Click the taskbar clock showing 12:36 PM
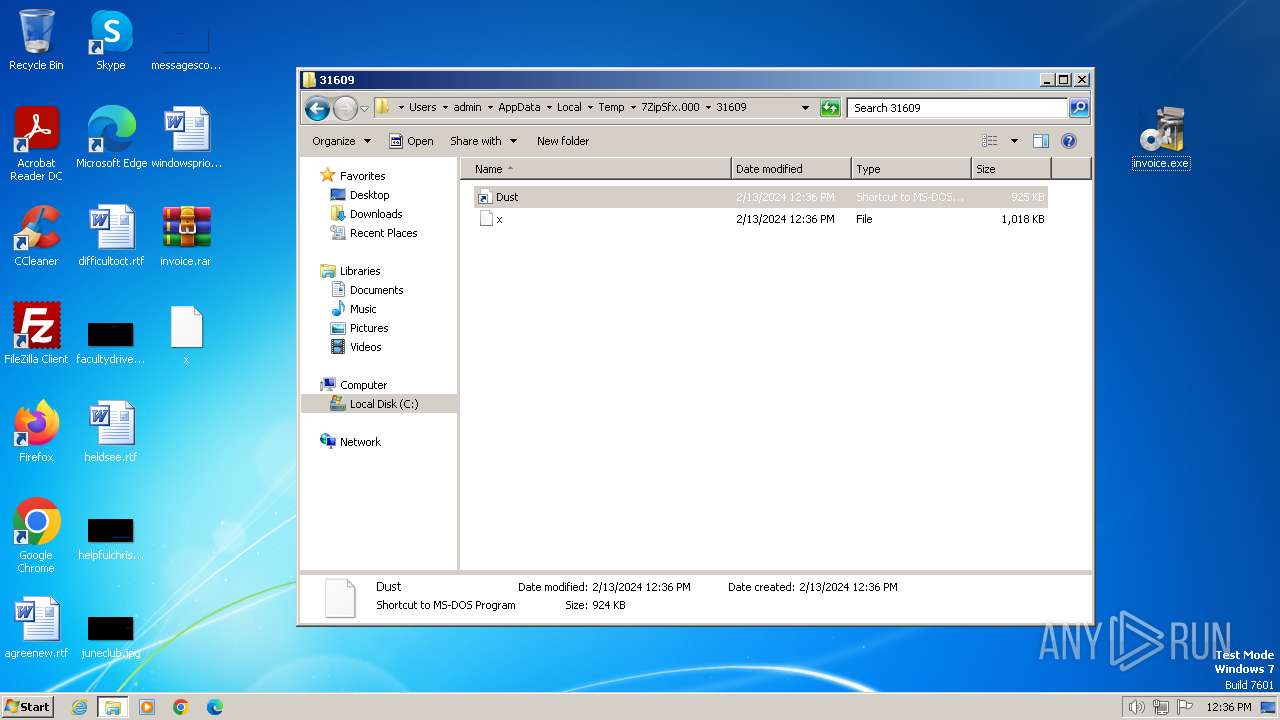Image resolution: width=1280 pixels, height=720 pixels. (x=1229, y=707)
